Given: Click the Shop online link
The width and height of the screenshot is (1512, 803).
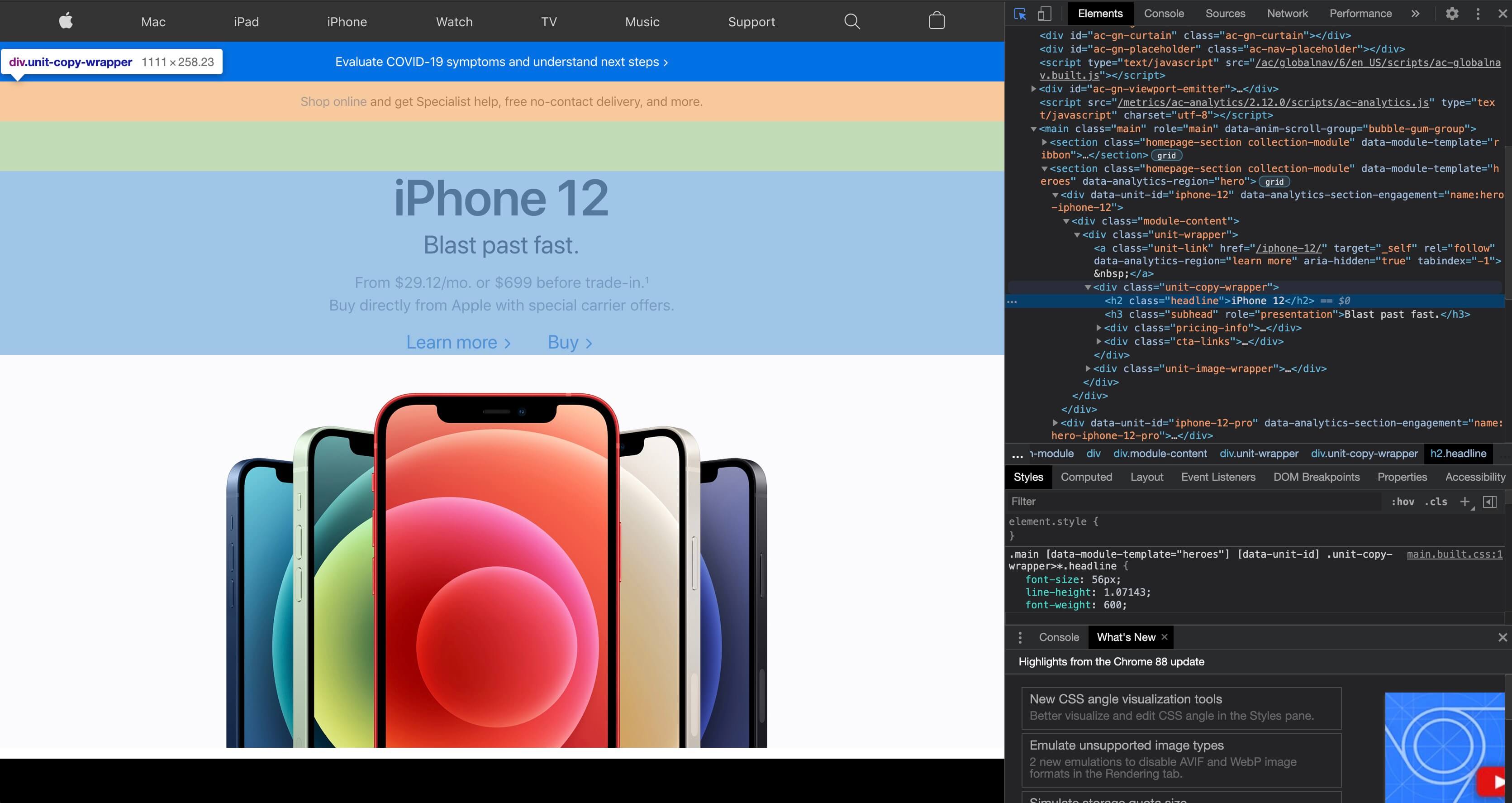Looking at the screenshot, I should coord(333,102).
